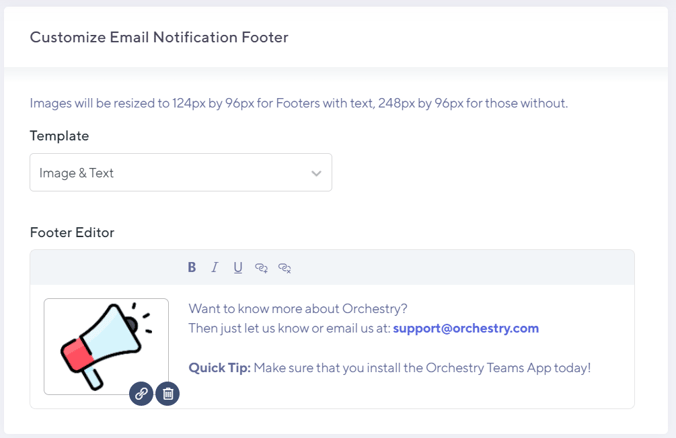Apply italic formatting in the footer editor
This screenshot has width=676, height=438.
click(x=214, y=267)
